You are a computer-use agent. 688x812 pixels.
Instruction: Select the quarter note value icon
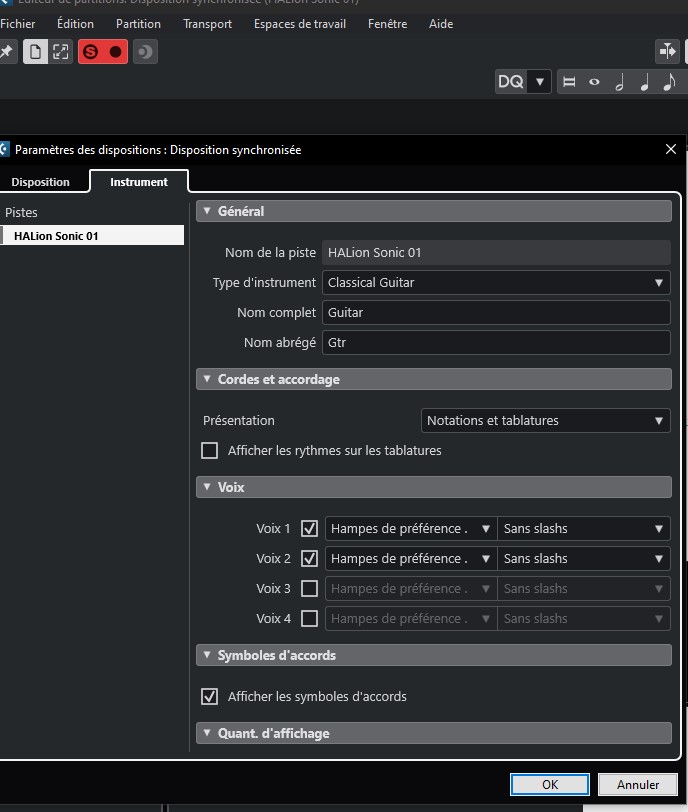(x=644, y=82)
